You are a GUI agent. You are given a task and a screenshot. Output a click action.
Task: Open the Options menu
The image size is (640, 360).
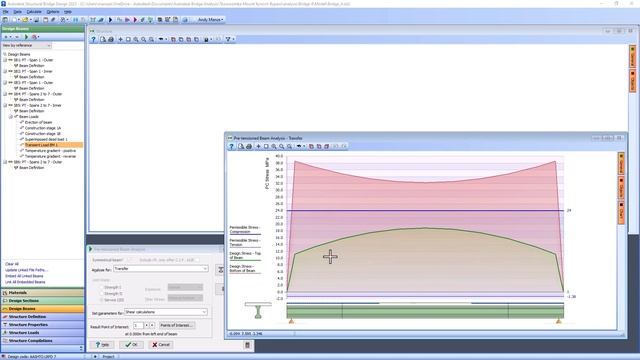(x=53, y=12)
